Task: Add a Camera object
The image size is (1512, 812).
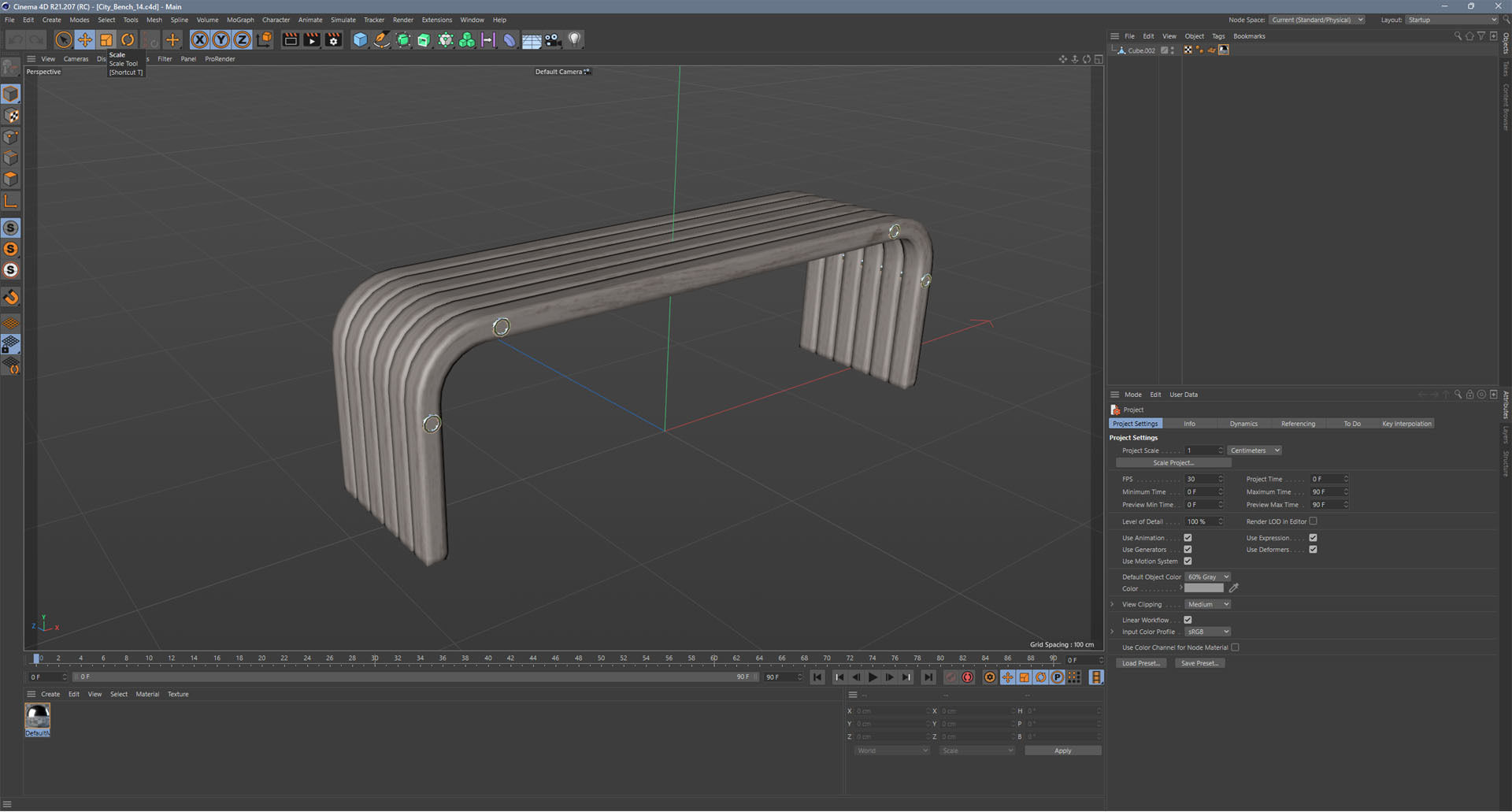Action: point(553,39)
